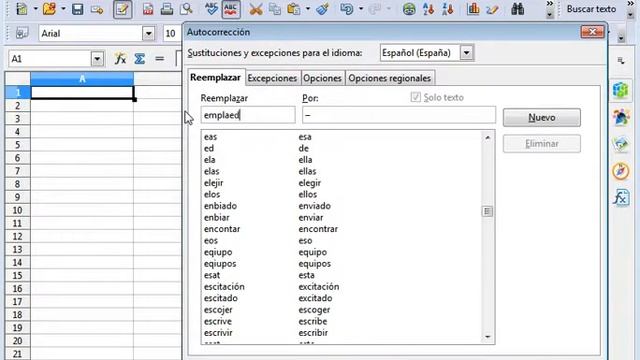This screenshot has height=360, width=640.
Task: Toggle the drawing functions pencil icon
Action: (492, 9)
